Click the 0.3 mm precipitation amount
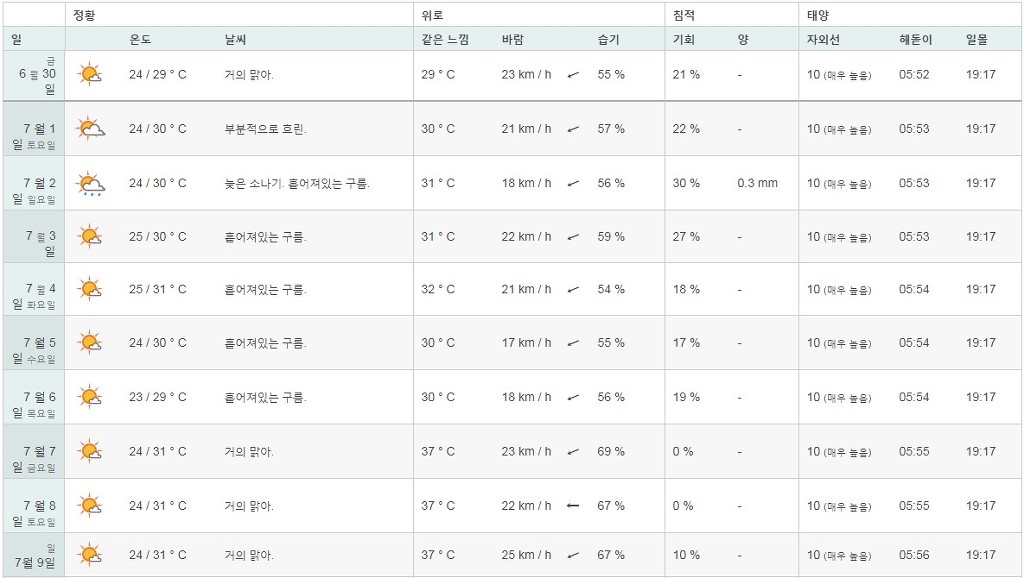 click(x=757, y=183)
